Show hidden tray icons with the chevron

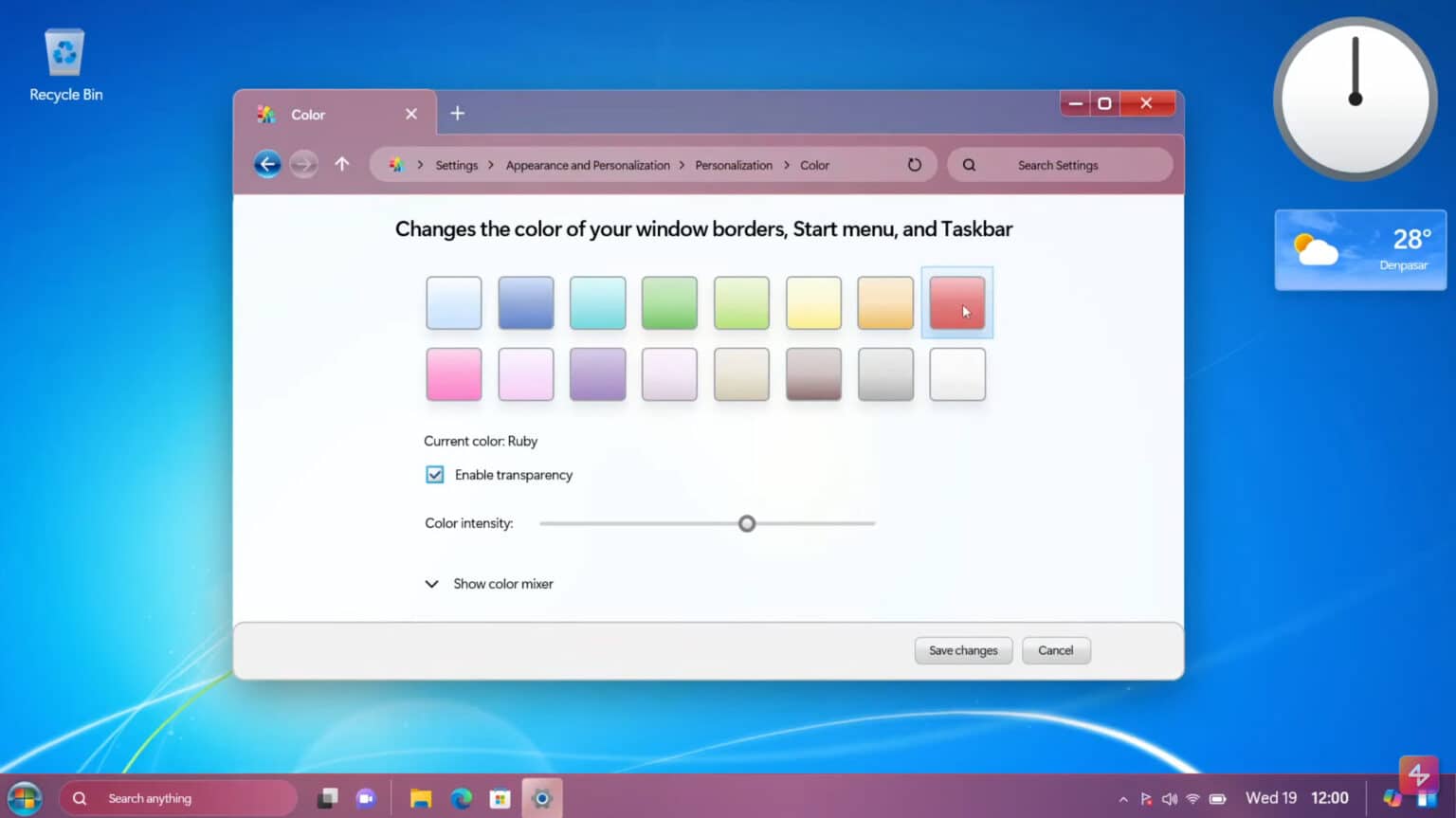(x=1122, y=797)
